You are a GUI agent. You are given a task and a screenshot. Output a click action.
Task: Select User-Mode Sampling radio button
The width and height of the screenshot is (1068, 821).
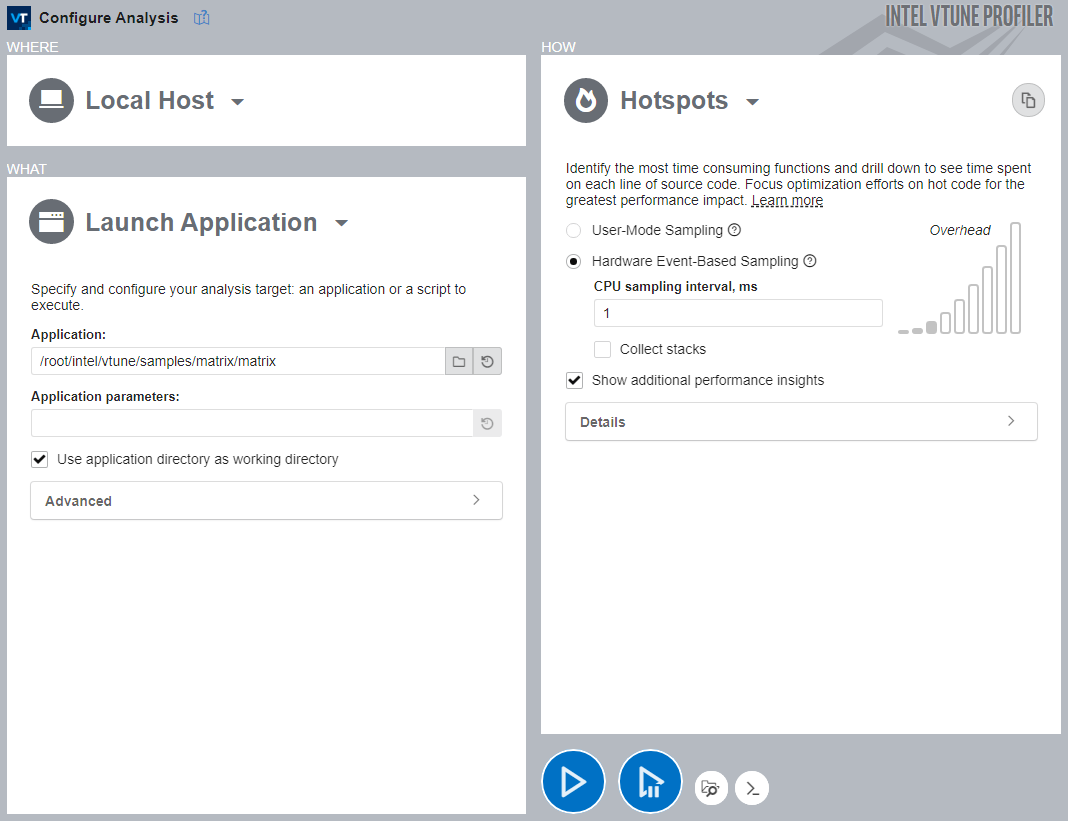[574, 230]
